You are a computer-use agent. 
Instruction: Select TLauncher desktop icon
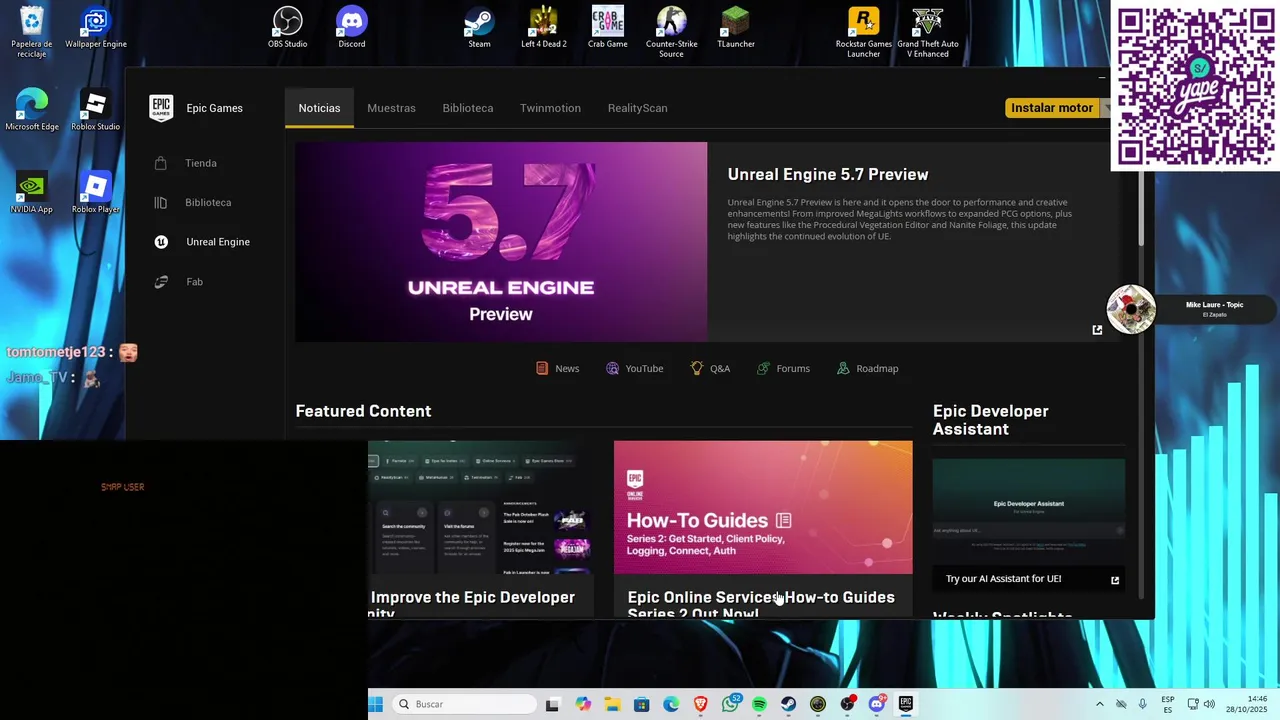tap(736, 27)
